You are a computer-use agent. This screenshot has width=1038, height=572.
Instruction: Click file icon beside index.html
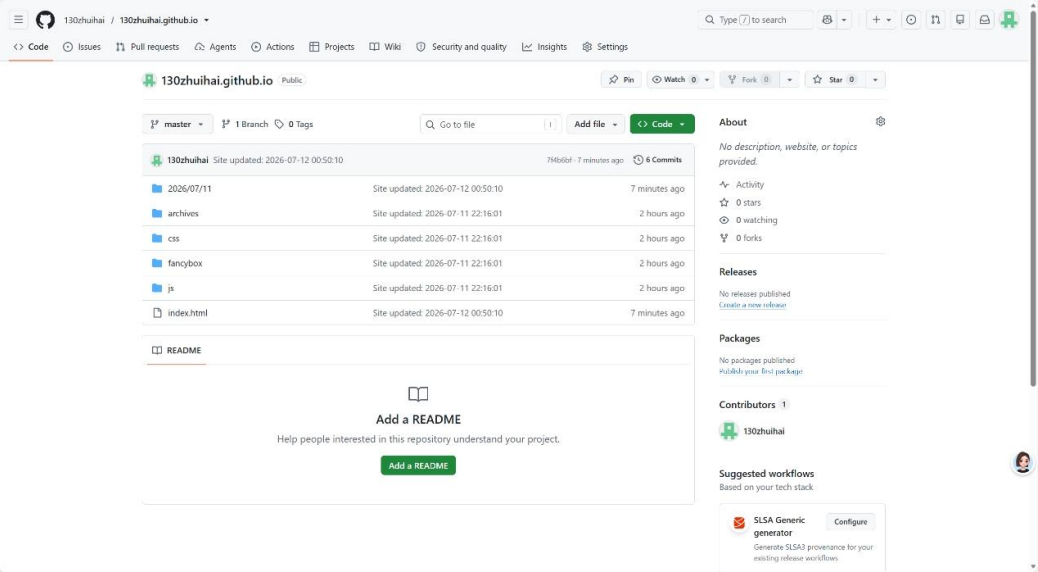pyautogui.click(x=157, y=312)
